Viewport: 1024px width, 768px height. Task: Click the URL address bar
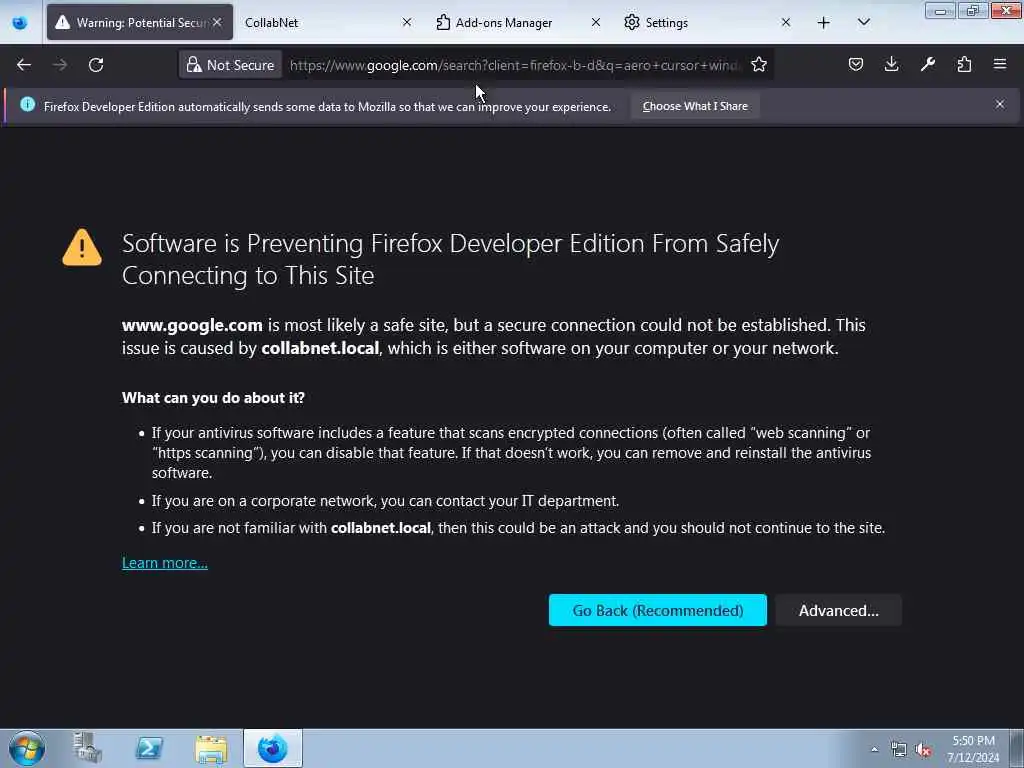514,65
